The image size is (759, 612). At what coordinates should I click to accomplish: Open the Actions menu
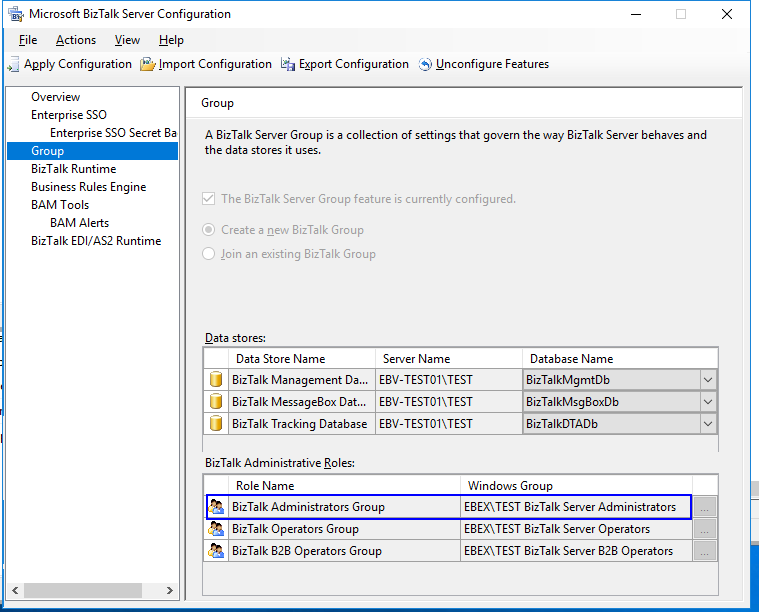coord(76,40)
